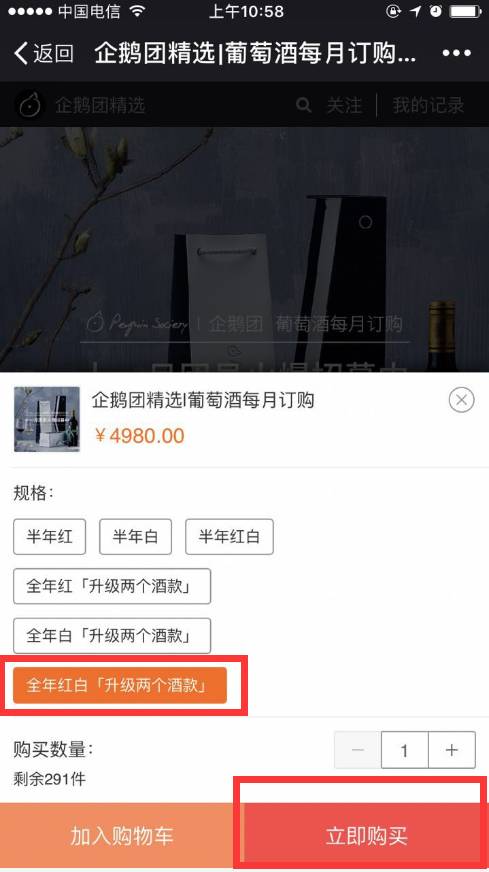Pick 全年红「升级两个酒款」 option

(112, 586)
